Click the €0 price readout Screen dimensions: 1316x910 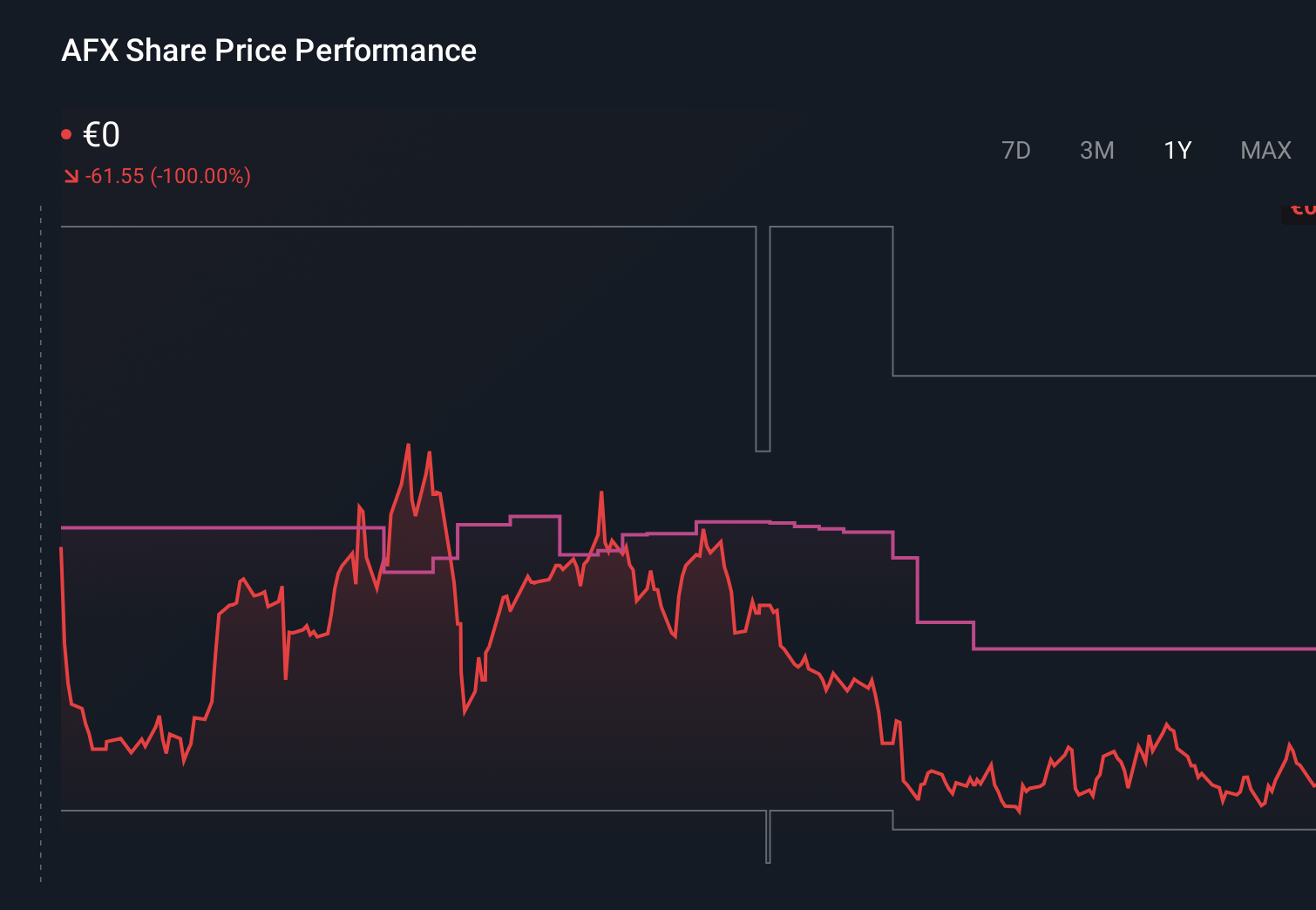point(102,134)
